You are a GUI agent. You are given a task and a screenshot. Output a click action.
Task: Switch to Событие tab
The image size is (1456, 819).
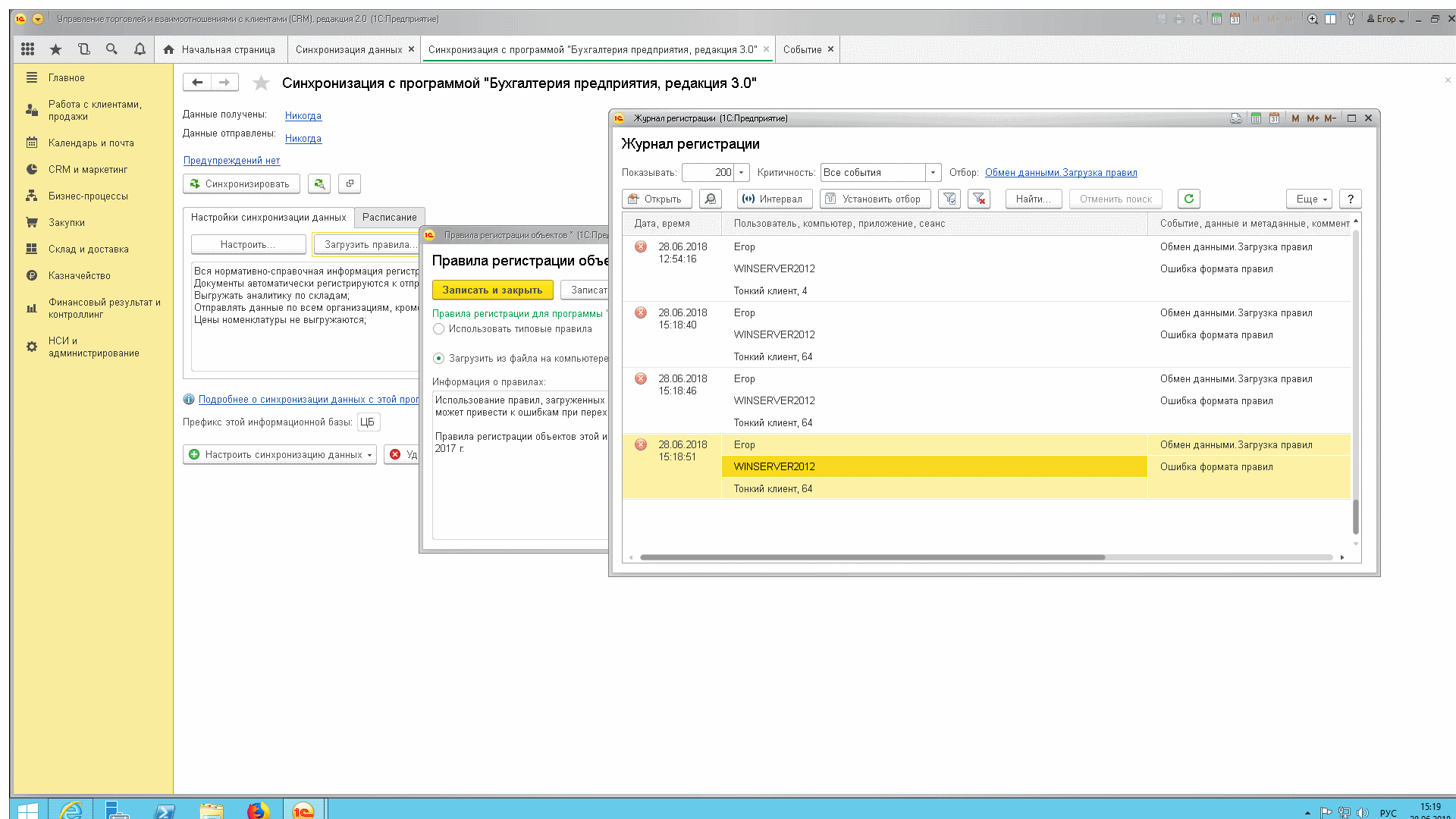click(x=802, y=49)
